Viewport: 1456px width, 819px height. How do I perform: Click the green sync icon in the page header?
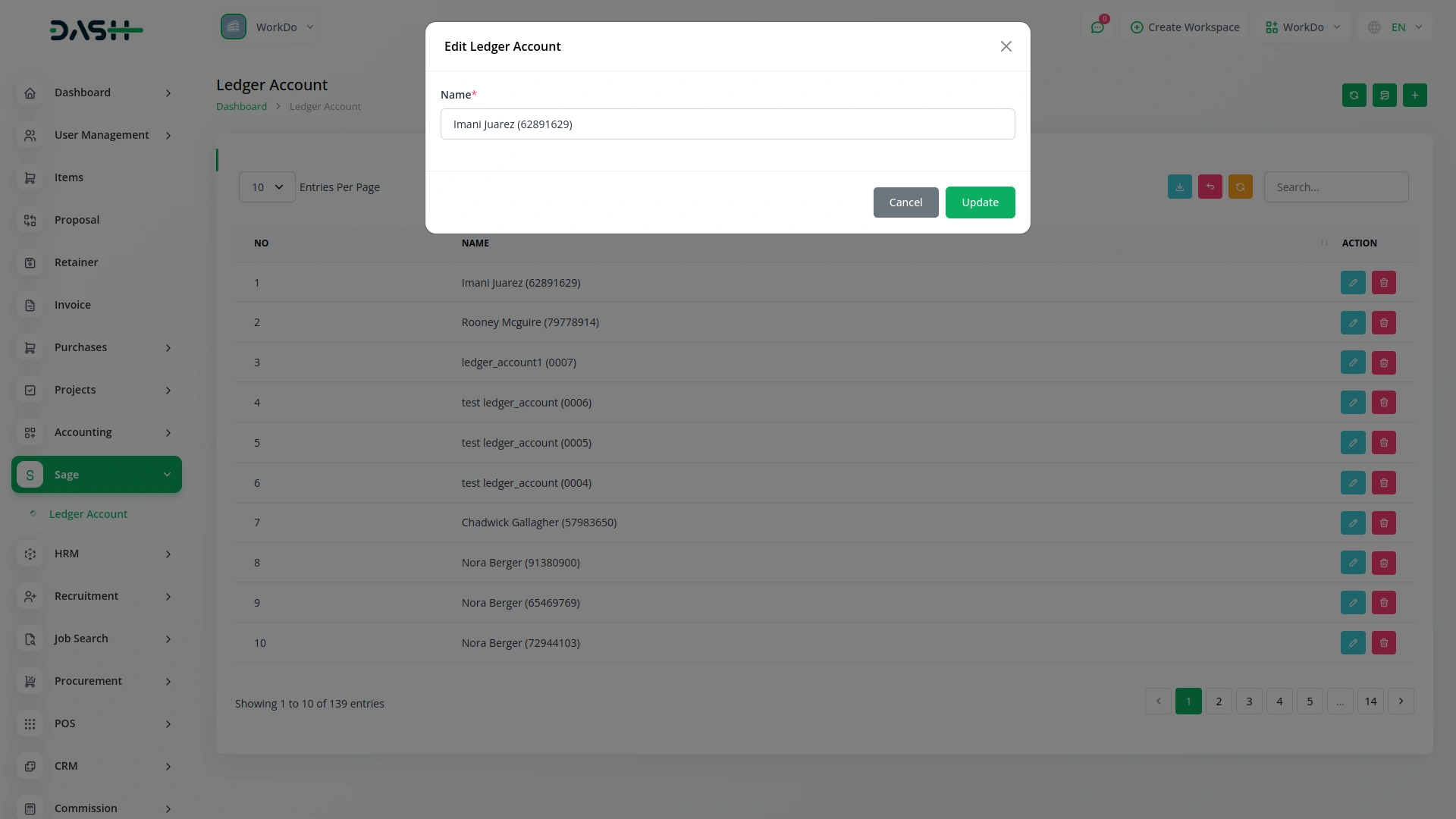[1354, 95]
